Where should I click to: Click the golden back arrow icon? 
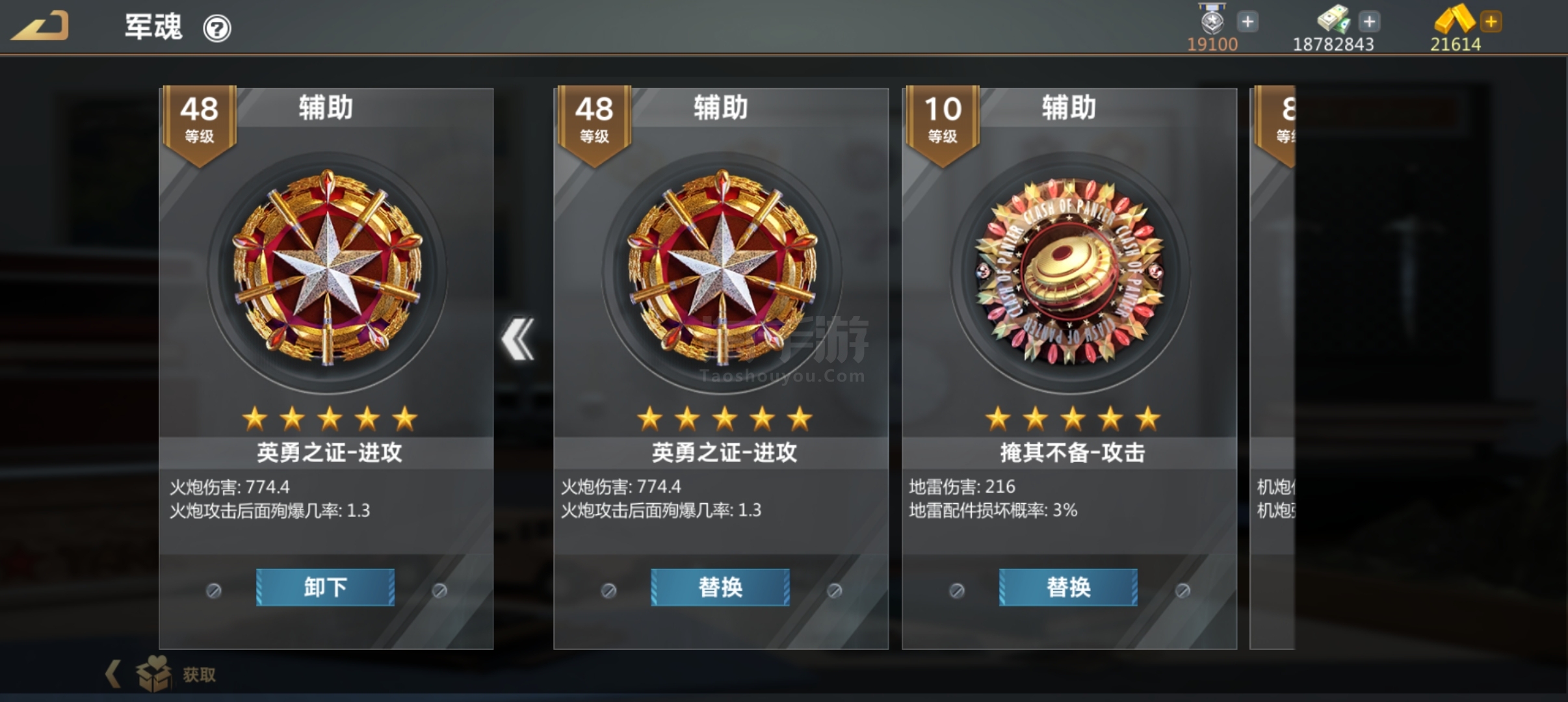coord(40,27)
